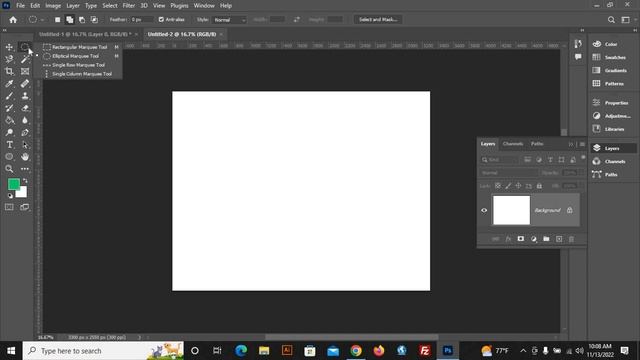This screenshot has height=360, width=640.
Task: Select the Blur tool
Action: tap(25, 120)
